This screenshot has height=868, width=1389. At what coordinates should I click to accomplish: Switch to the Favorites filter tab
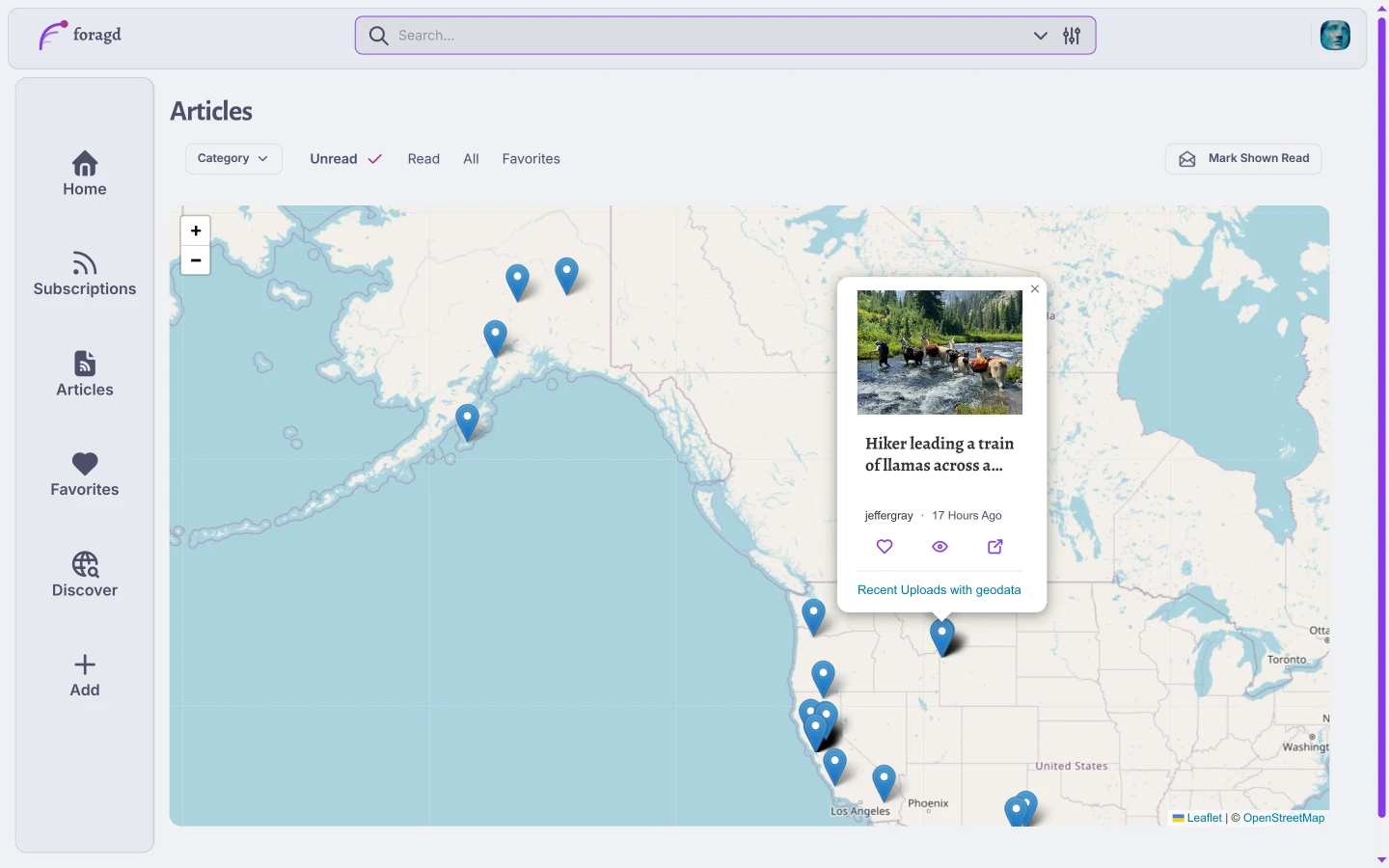coord(531,159)
